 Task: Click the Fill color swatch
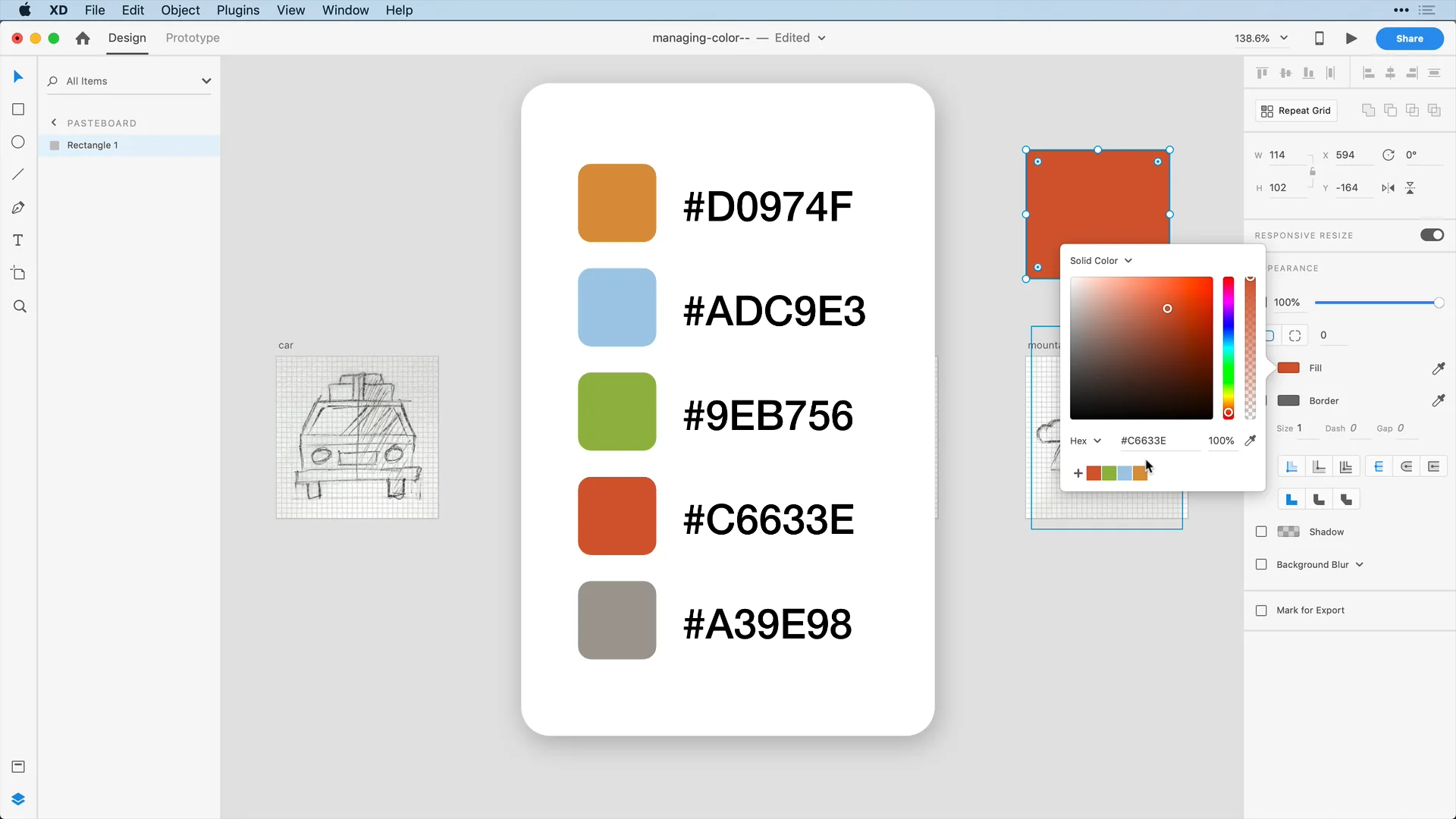pyautogui.click(x=1288, y=368)
